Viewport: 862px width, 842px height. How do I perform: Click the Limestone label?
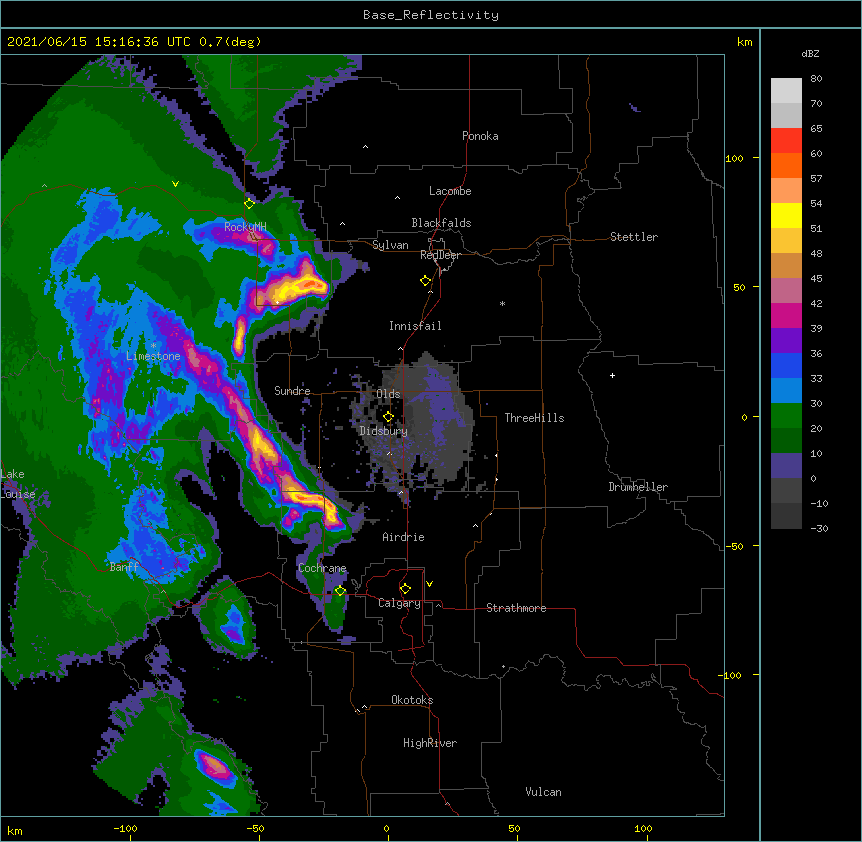[x=153, y=356]
